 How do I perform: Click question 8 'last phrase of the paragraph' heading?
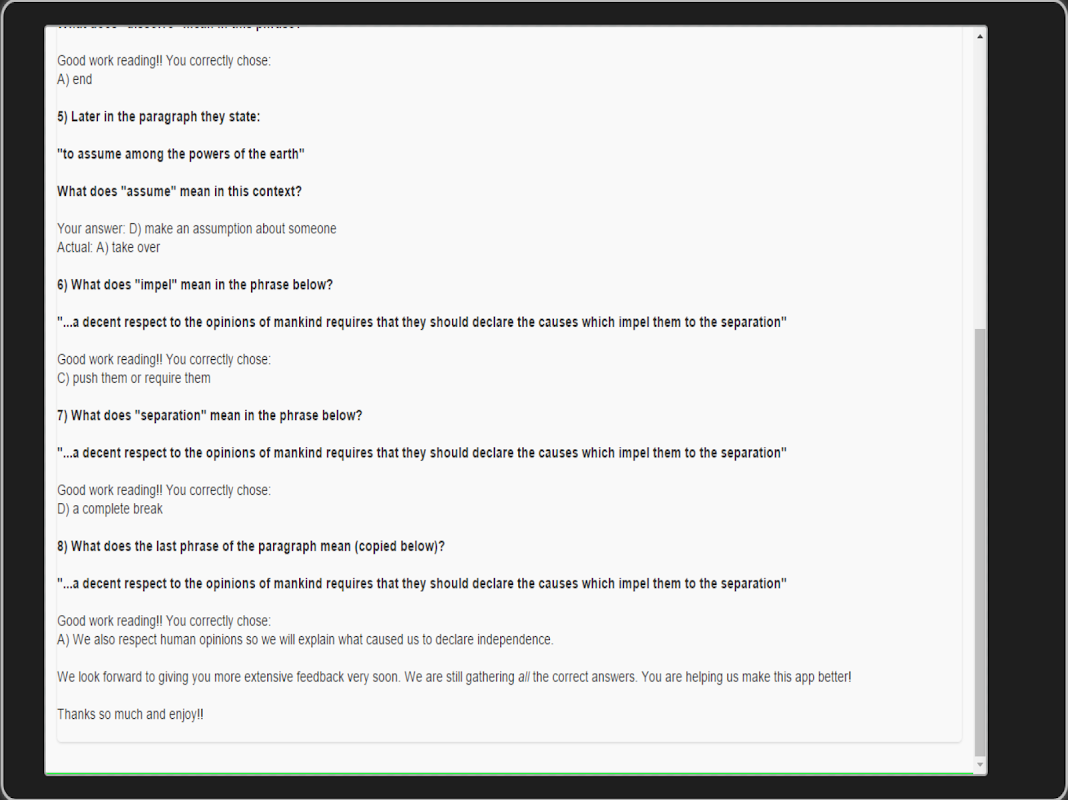pos(250,547)
